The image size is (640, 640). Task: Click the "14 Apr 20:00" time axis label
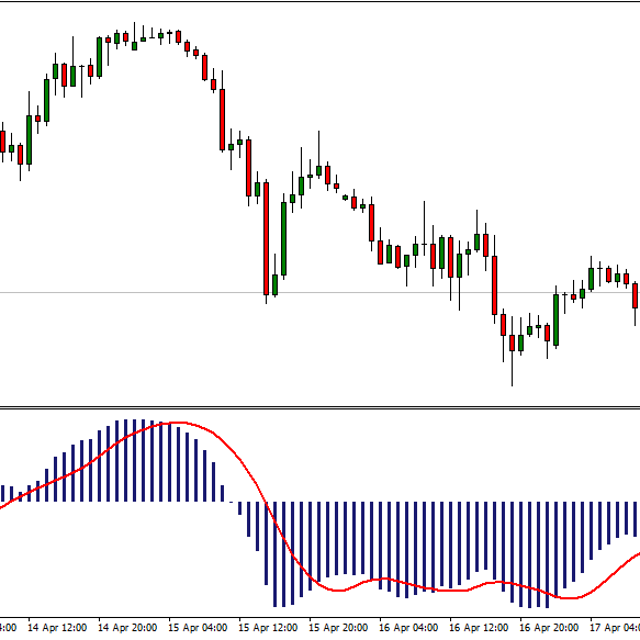(127, 628)
